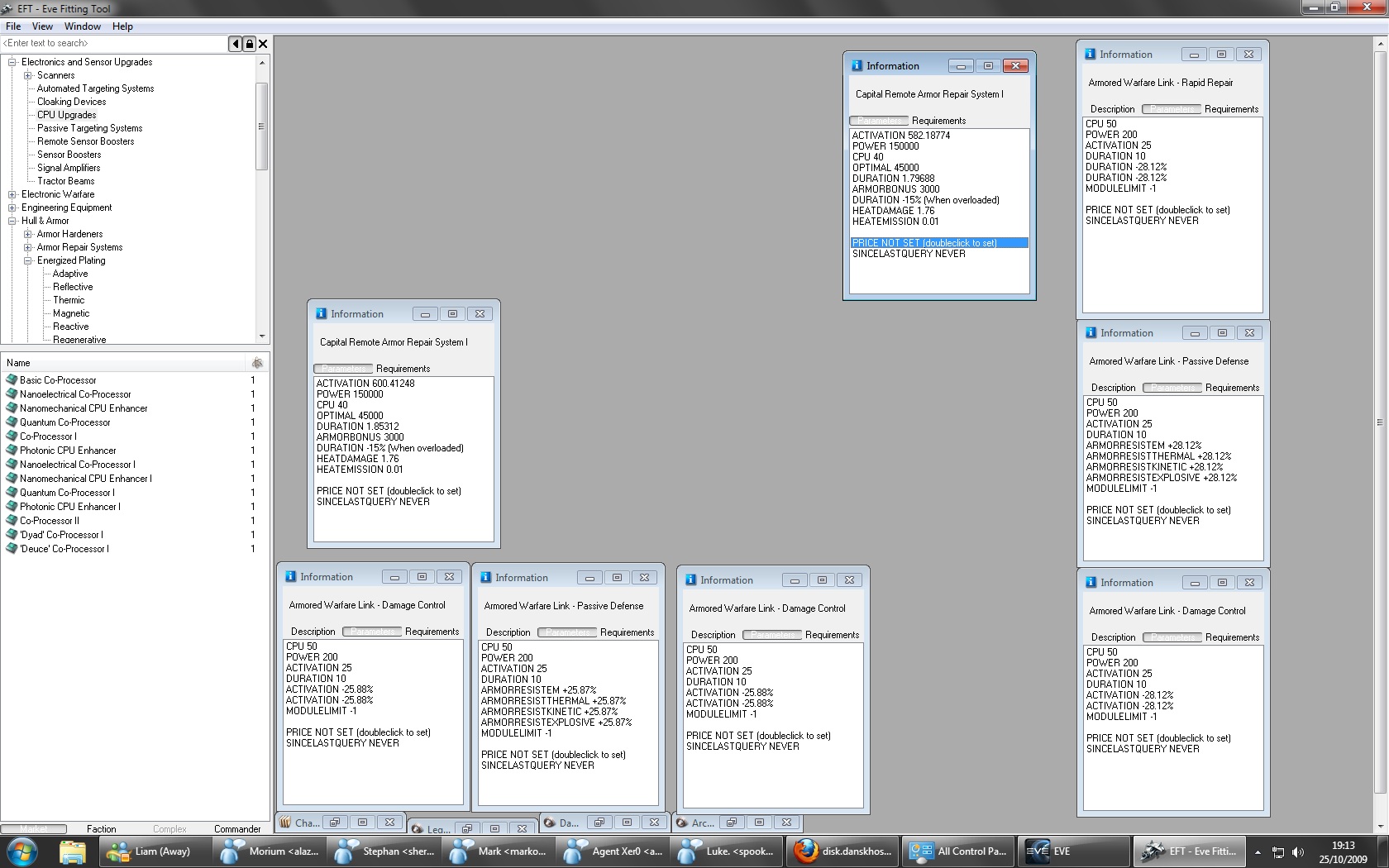Click the 'ACTIVATION 600.41248' parameter line
Screen dimensions: 1389x868
coord(365,384)
